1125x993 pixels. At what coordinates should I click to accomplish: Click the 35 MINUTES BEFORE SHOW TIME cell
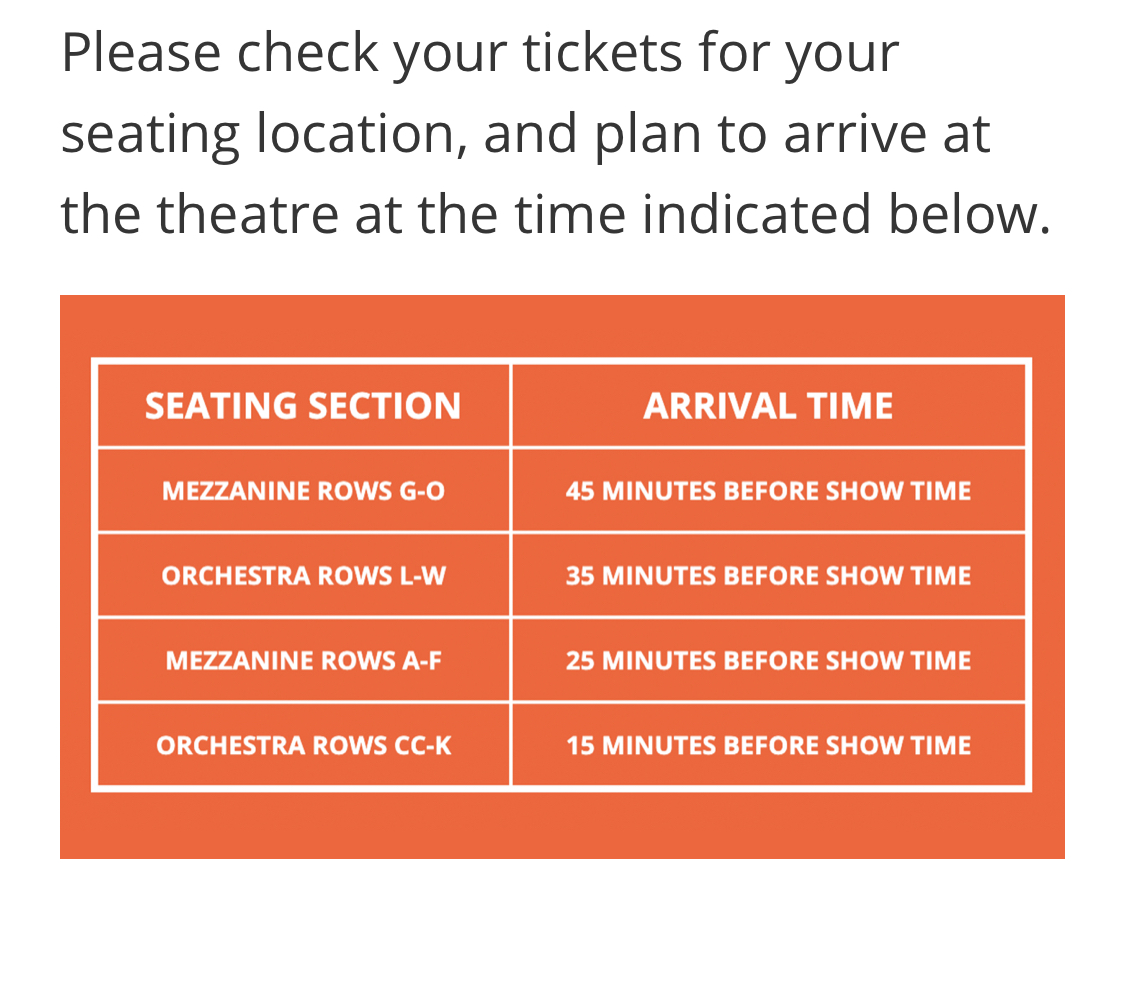tap(768, 576)
